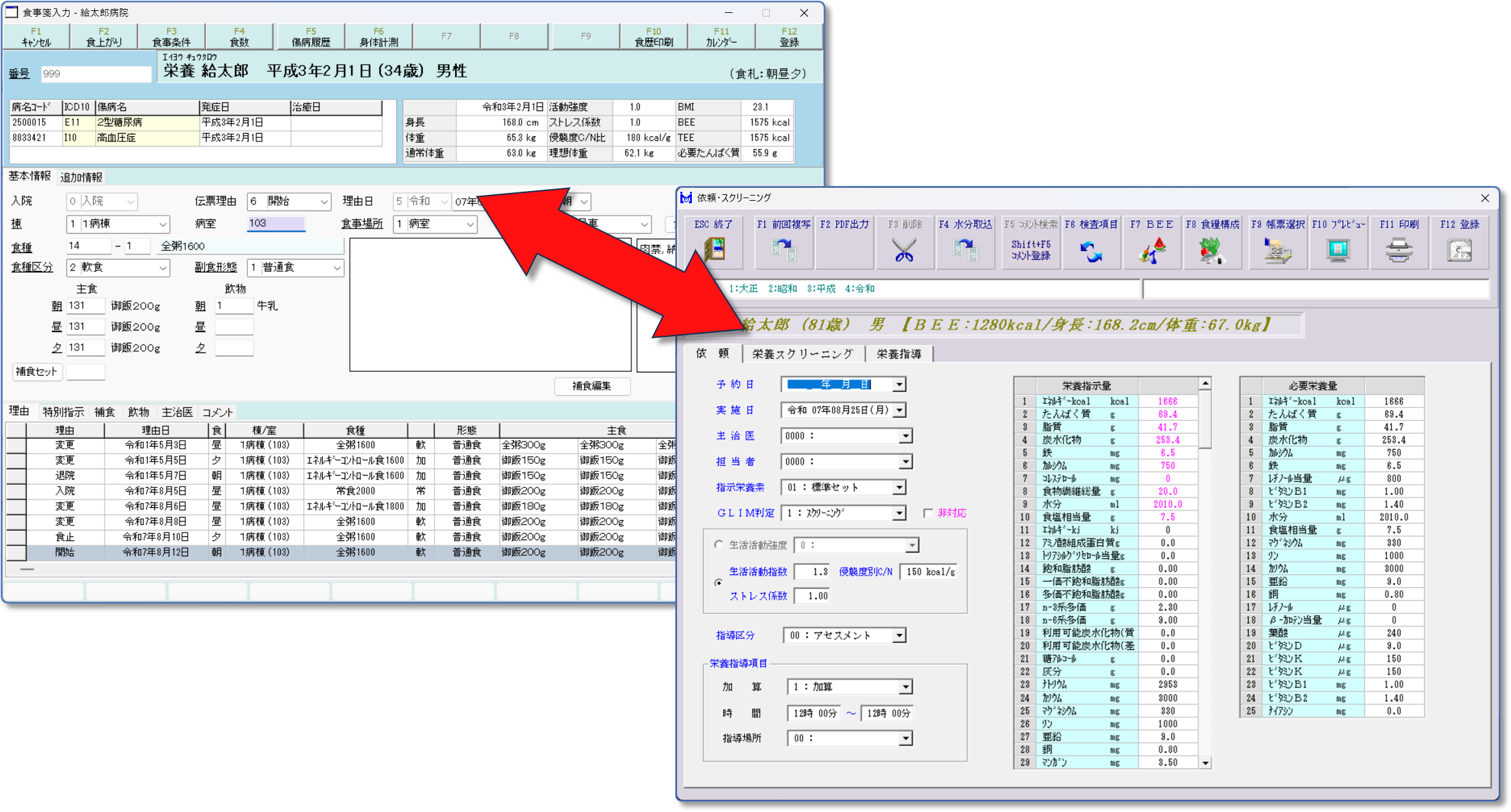This screenshot has height=812, width=1511.
Task: Expand the 食種区分 軟食 dropdown
Action: (163, 268)
